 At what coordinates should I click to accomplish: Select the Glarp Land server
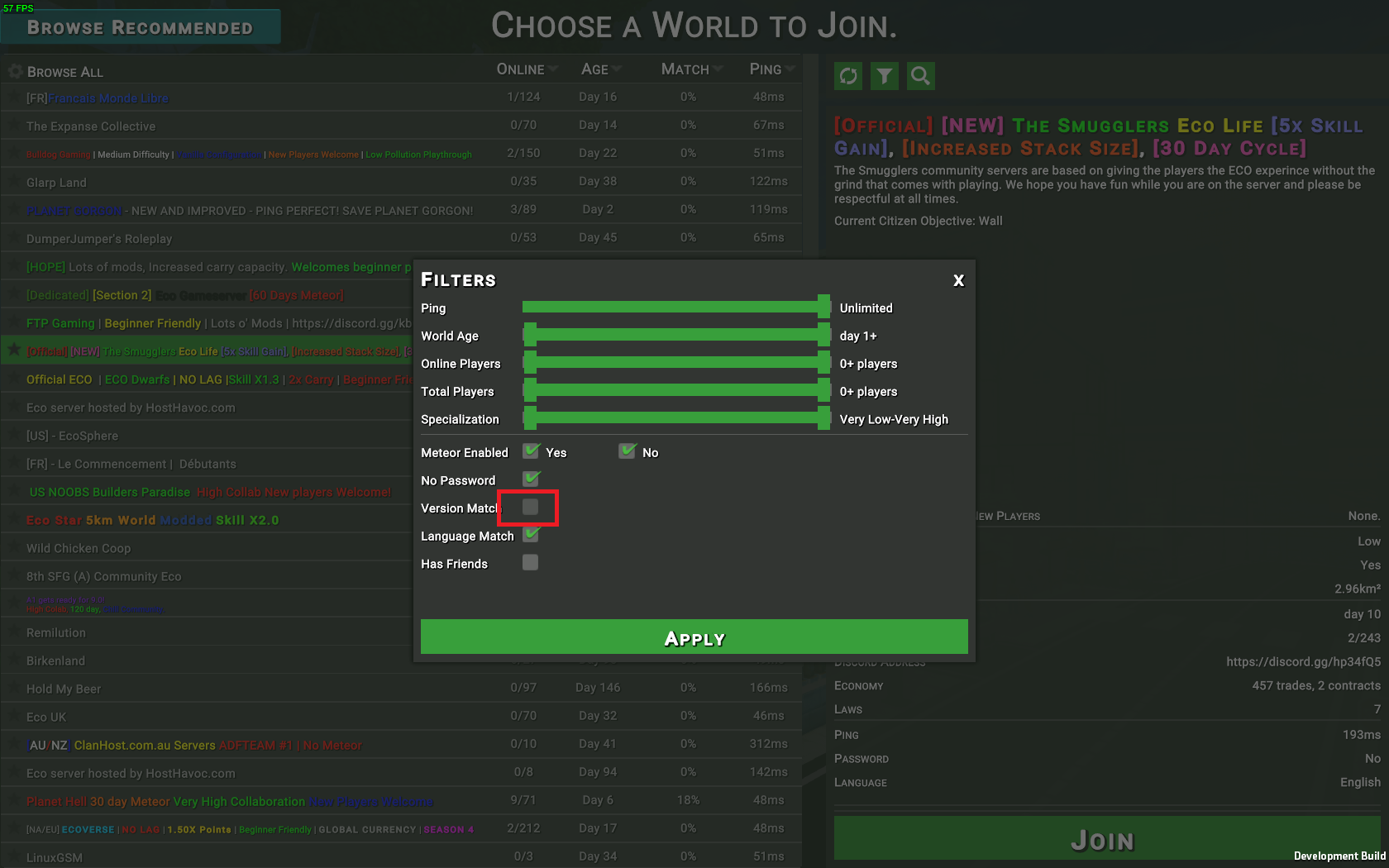(x=402, y=182)
